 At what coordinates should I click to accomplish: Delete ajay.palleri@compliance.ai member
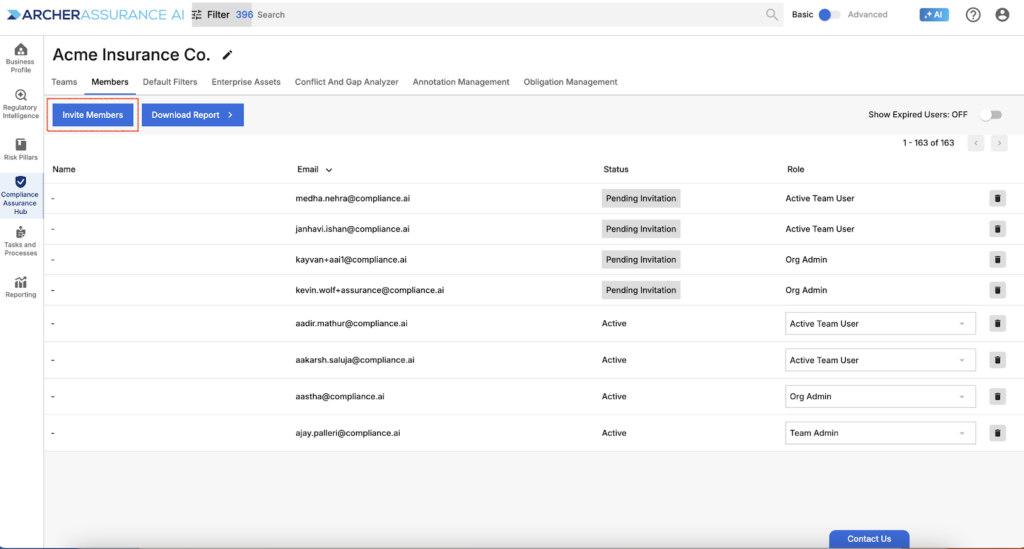997,433
